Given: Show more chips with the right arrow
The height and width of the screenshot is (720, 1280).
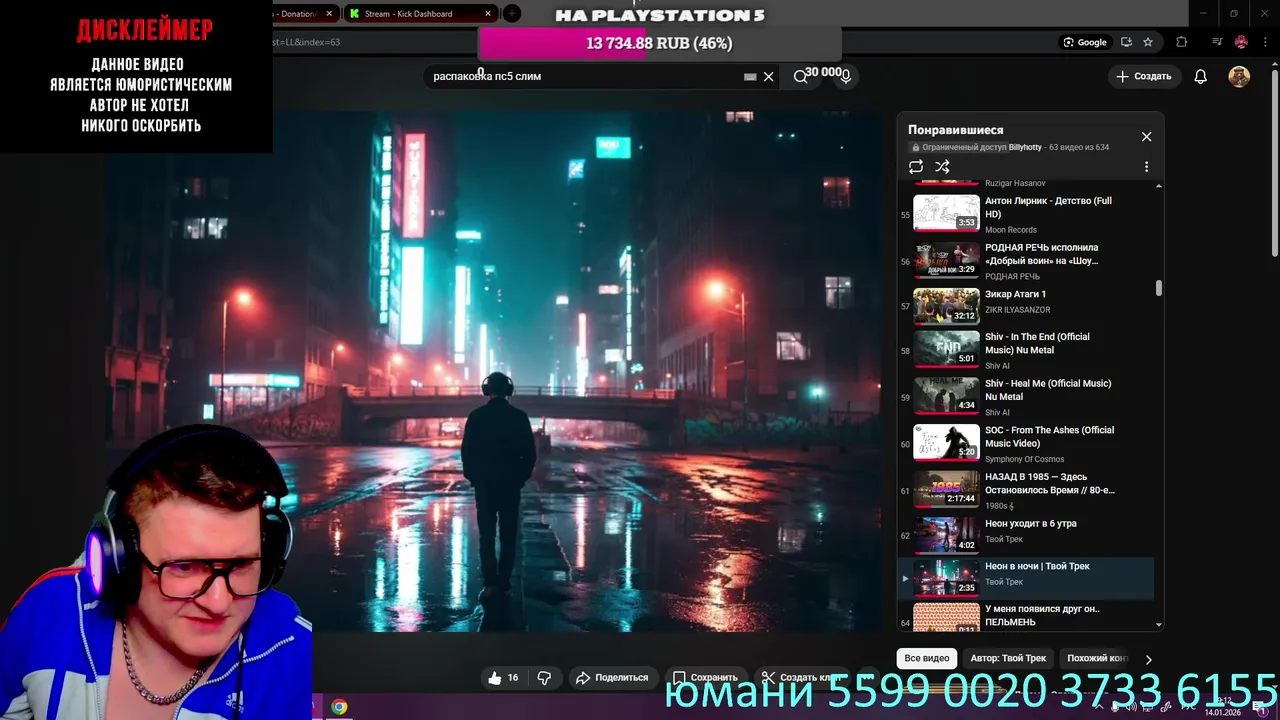Looking at the screenshot, I should pos(1148,659).
